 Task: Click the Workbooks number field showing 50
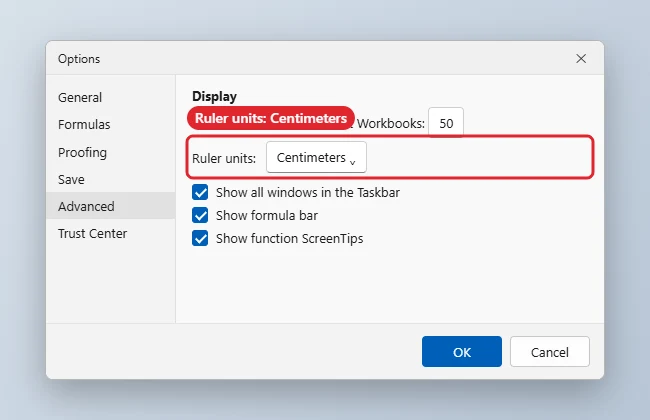tap(446, 123)
